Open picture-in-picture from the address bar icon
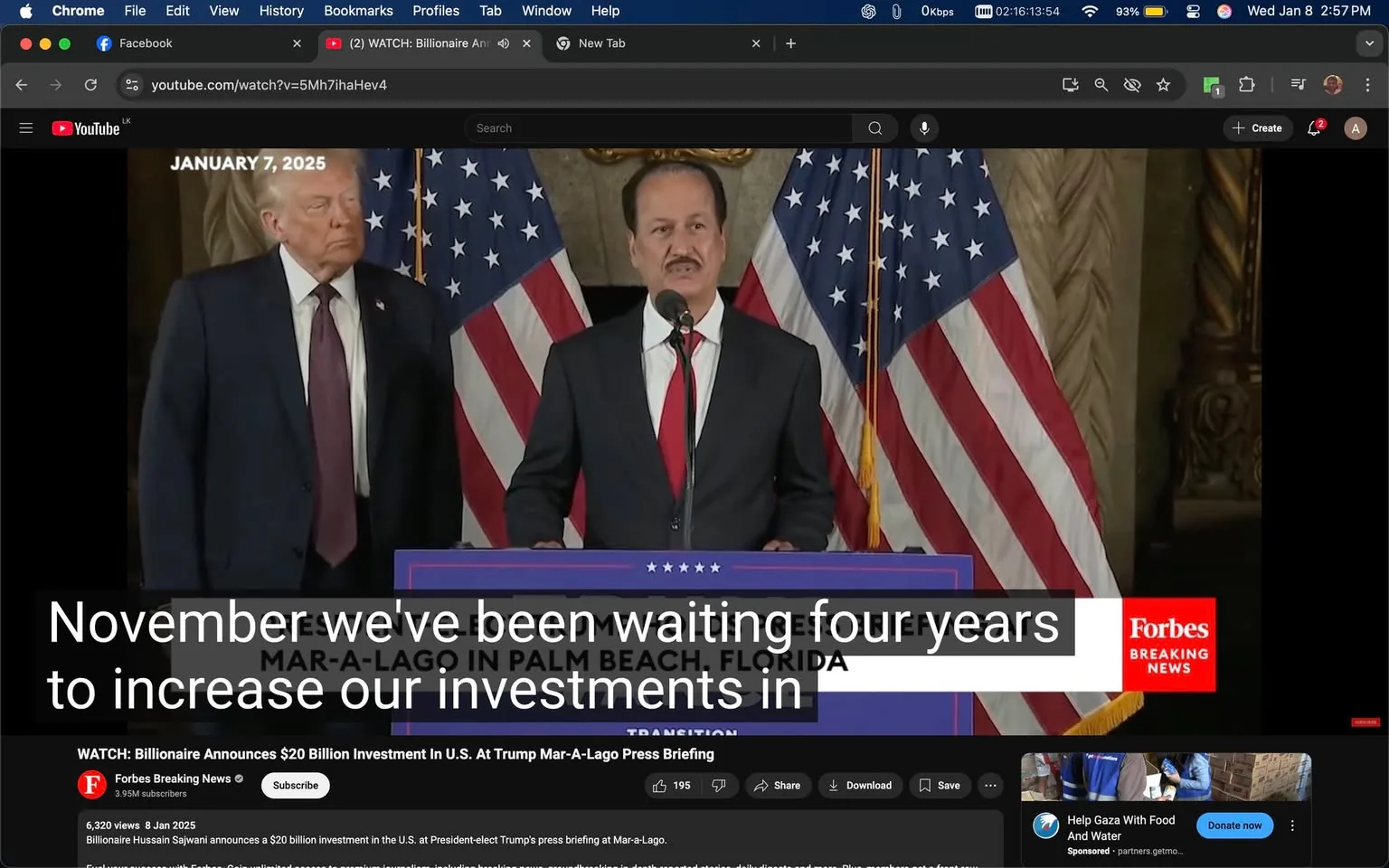Viewport: 1389px width, 868px height. (1070, 84)
